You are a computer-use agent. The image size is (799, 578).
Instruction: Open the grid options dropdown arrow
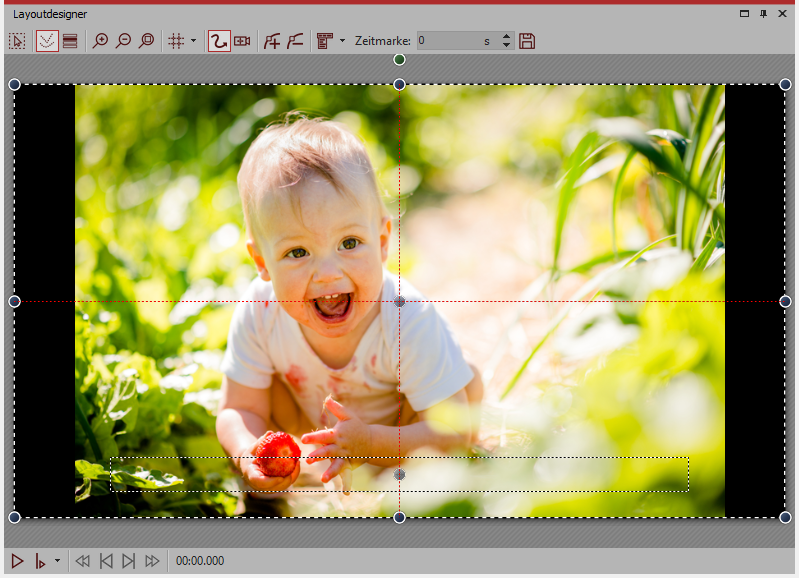coord(193,41)
